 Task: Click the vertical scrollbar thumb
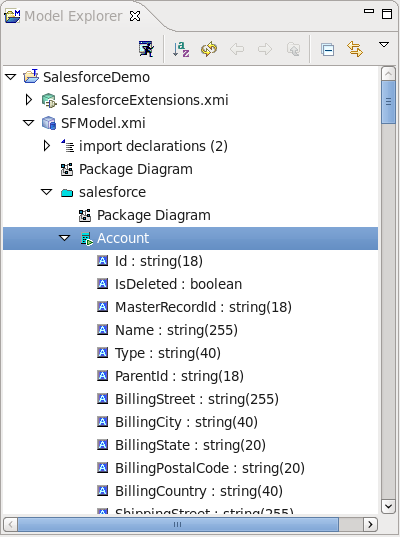[388, 102]
